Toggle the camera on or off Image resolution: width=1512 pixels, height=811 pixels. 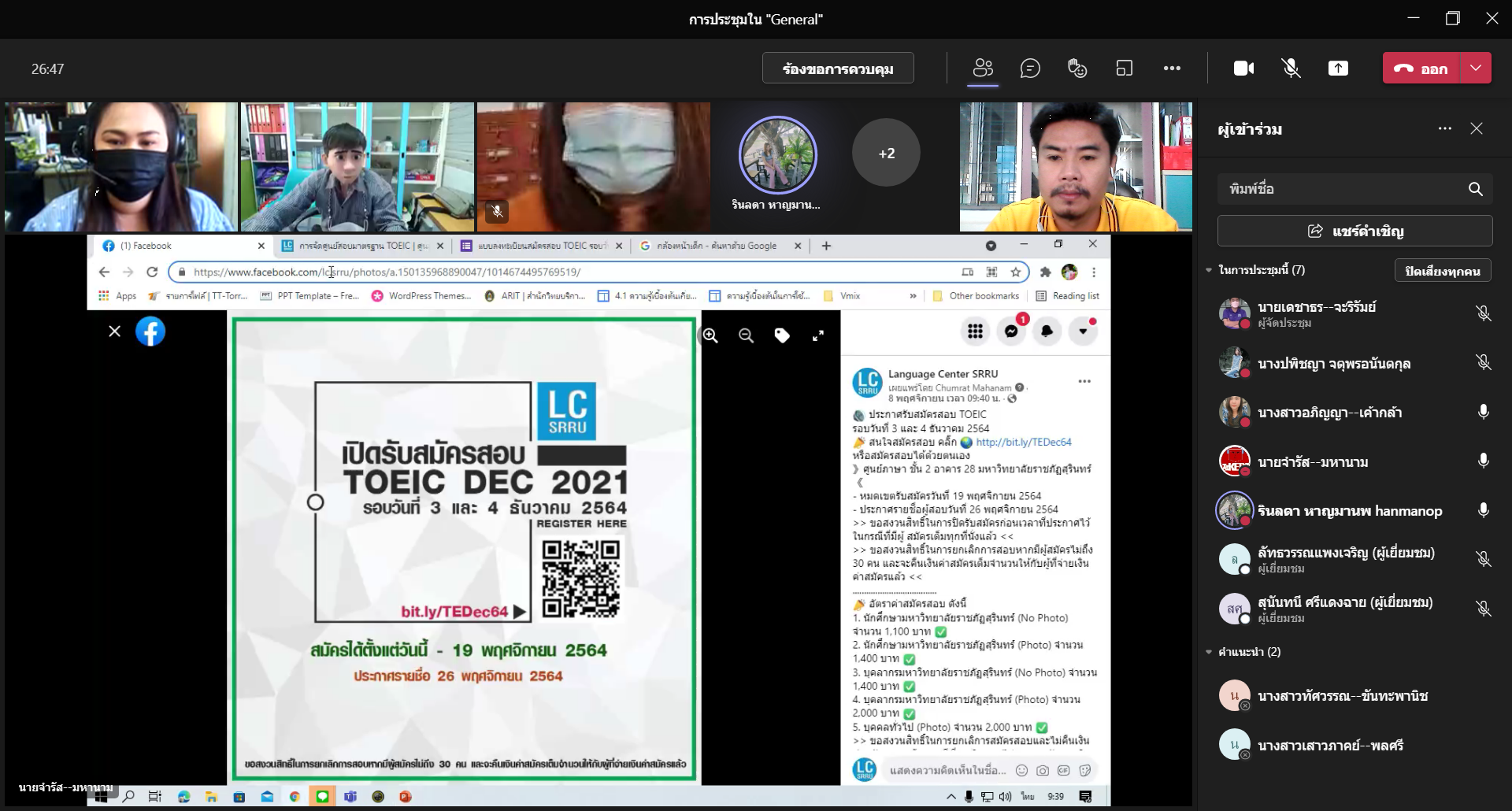tap(1243, 69)
